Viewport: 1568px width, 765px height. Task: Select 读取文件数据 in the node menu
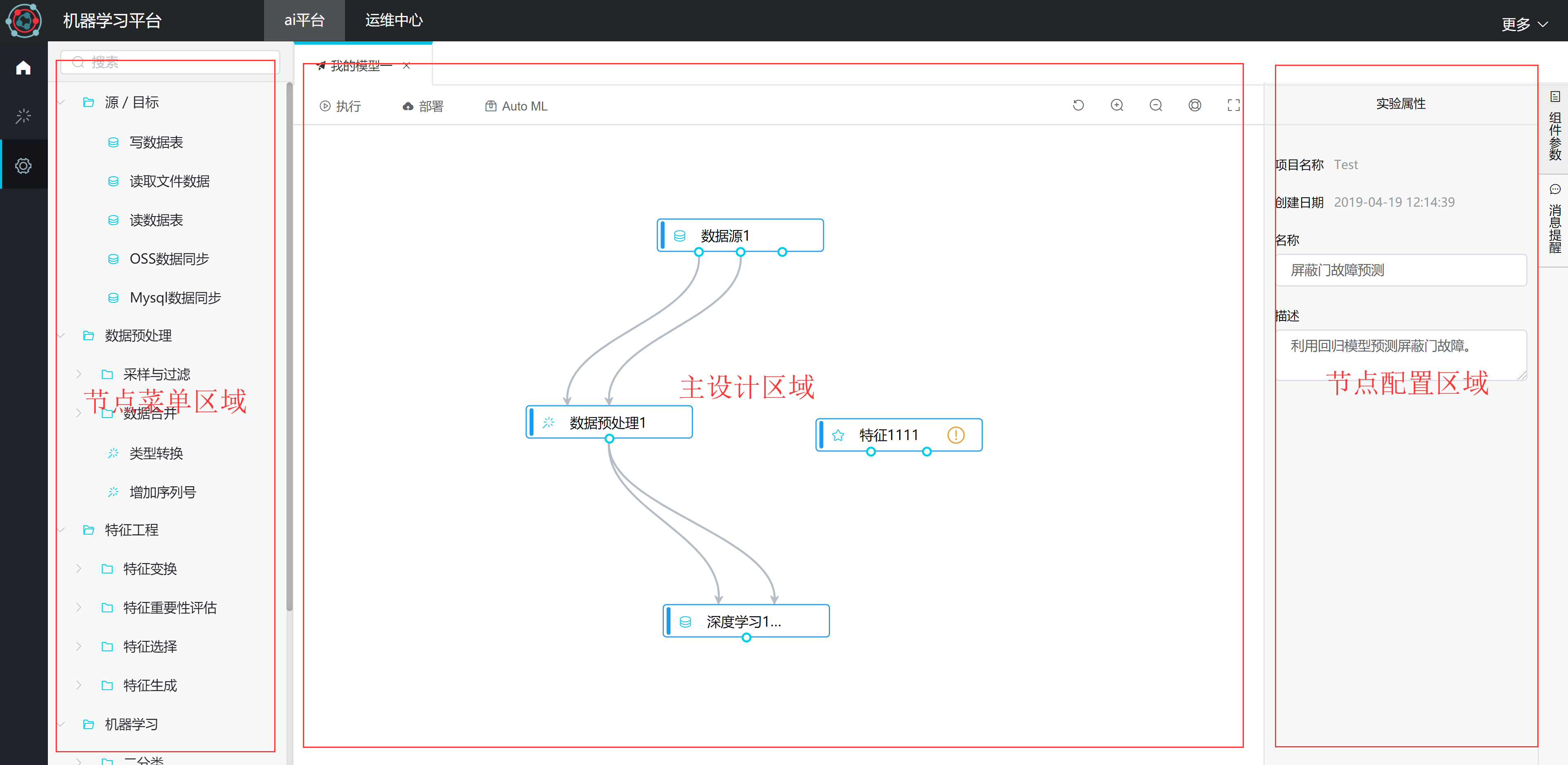point(169,181)
